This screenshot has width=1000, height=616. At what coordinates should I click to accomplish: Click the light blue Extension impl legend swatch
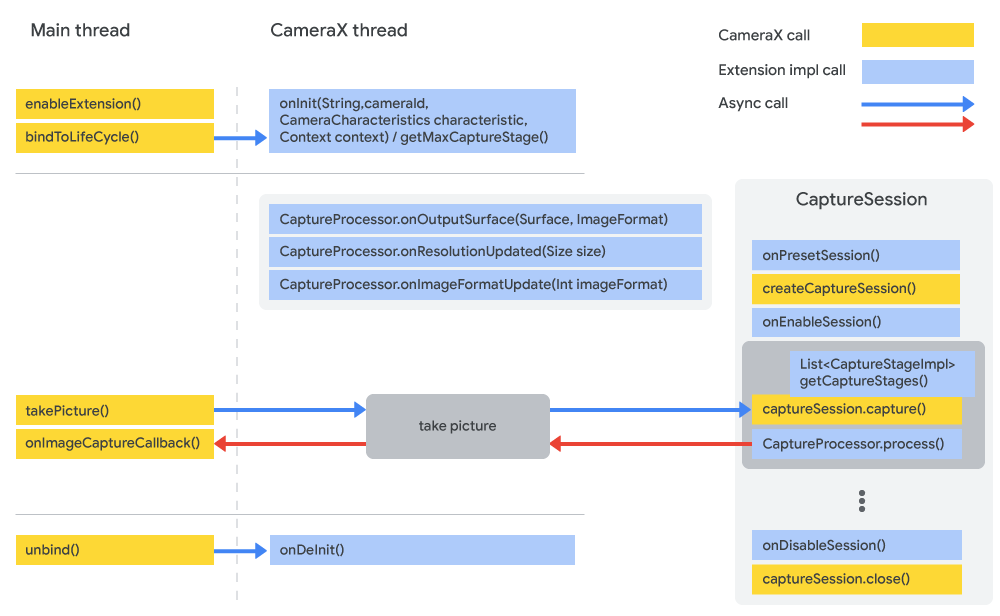click(917, 71)
